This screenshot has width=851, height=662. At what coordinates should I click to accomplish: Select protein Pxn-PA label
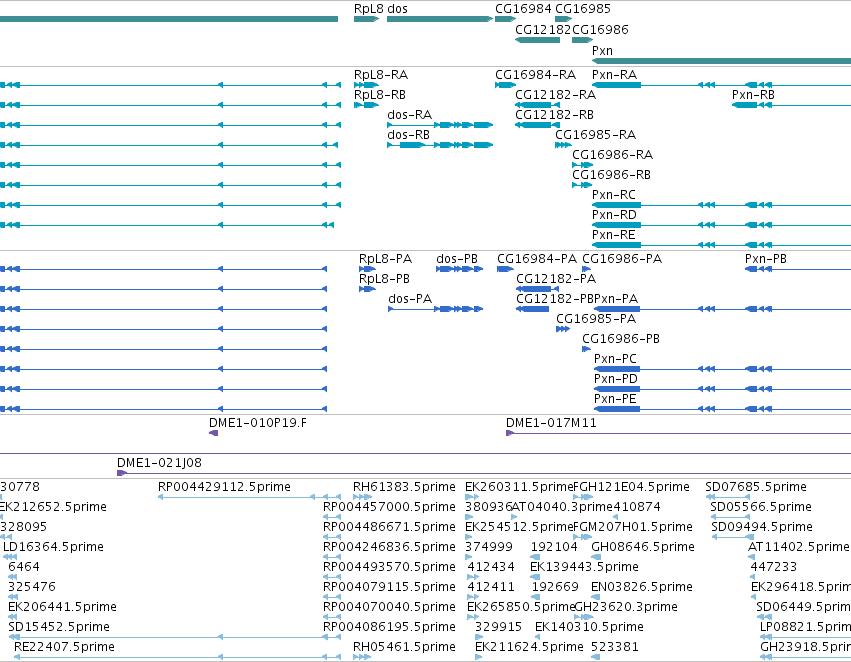point(616,299)
